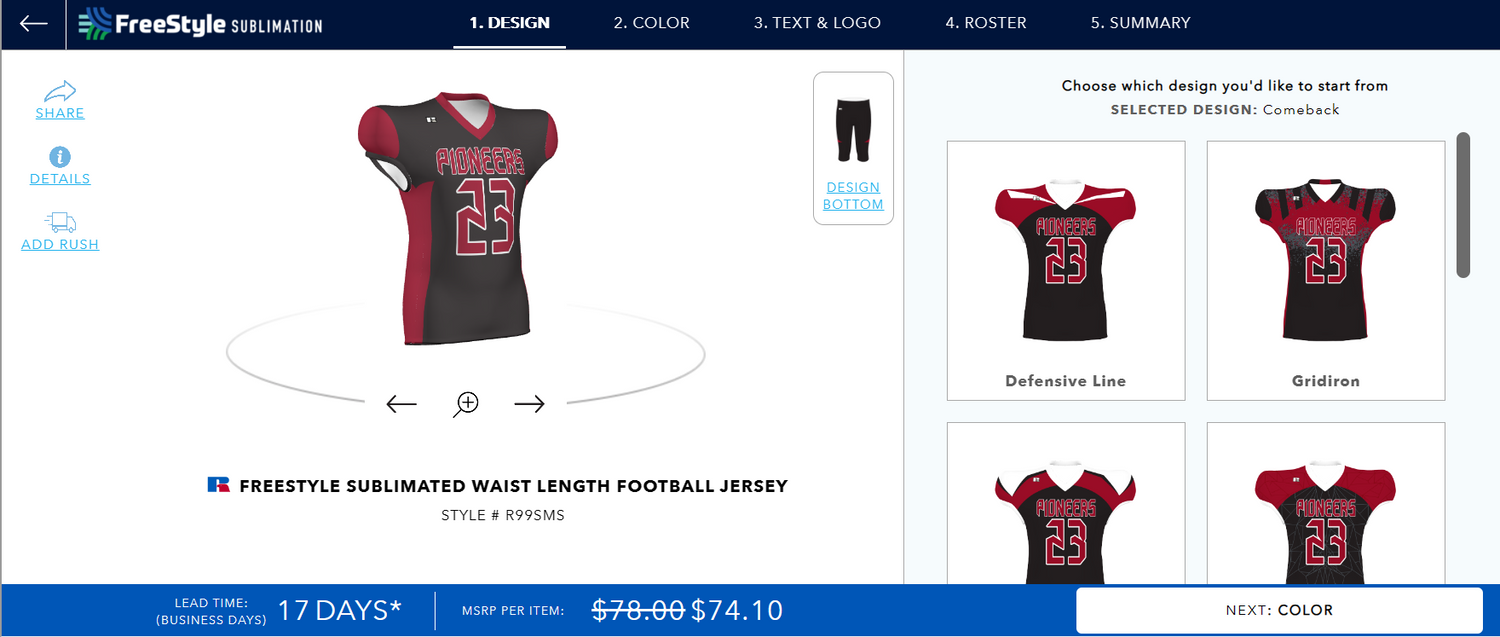The image size is (1500, 637).
Task: Open the 2. COLOR tab
Action: click(x=652, y=23)
